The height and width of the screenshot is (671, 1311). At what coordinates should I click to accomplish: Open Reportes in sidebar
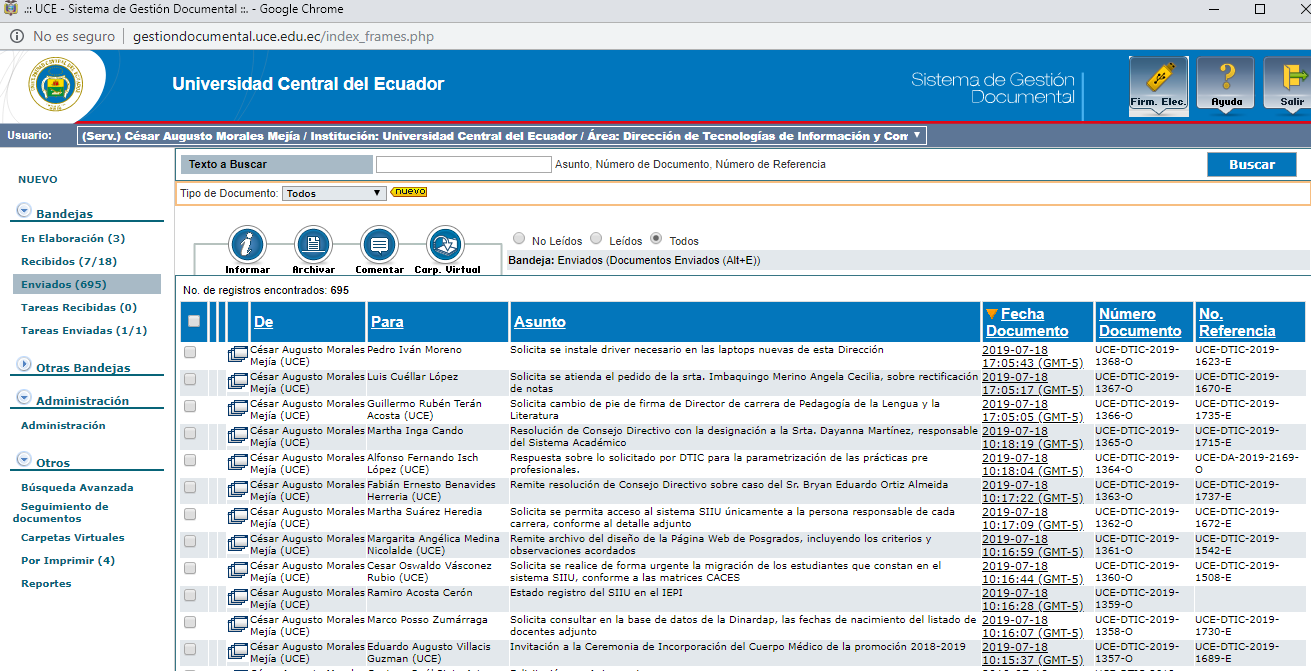pos(46,583)
